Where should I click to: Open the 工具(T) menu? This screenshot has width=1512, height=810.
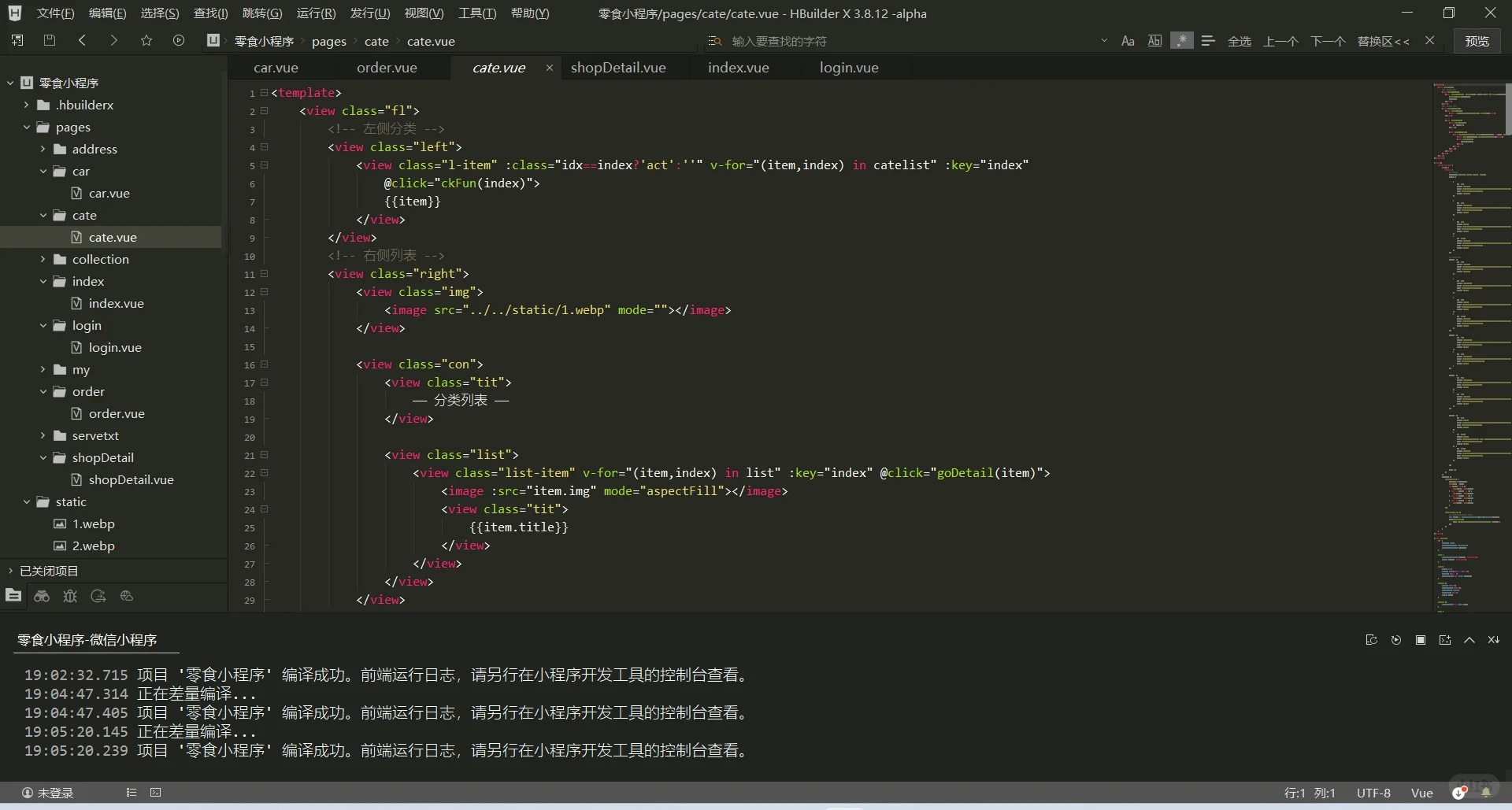(477, 13)
